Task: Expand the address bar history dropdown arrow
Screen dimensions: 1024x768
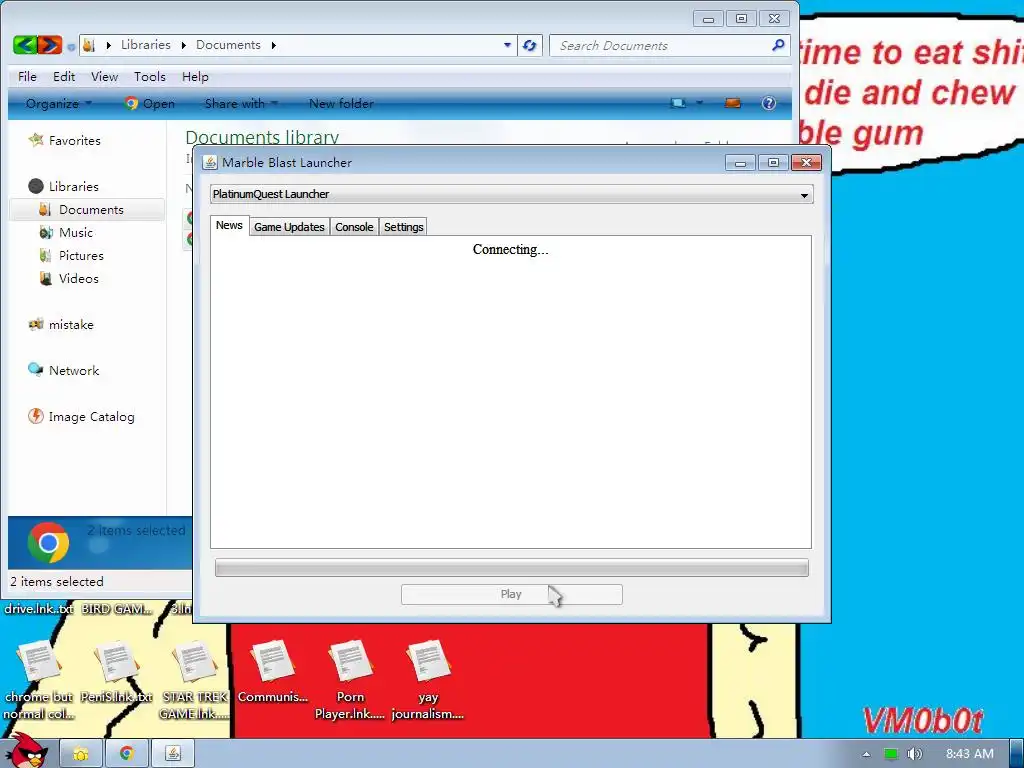Action: click(x=507, y=45)
